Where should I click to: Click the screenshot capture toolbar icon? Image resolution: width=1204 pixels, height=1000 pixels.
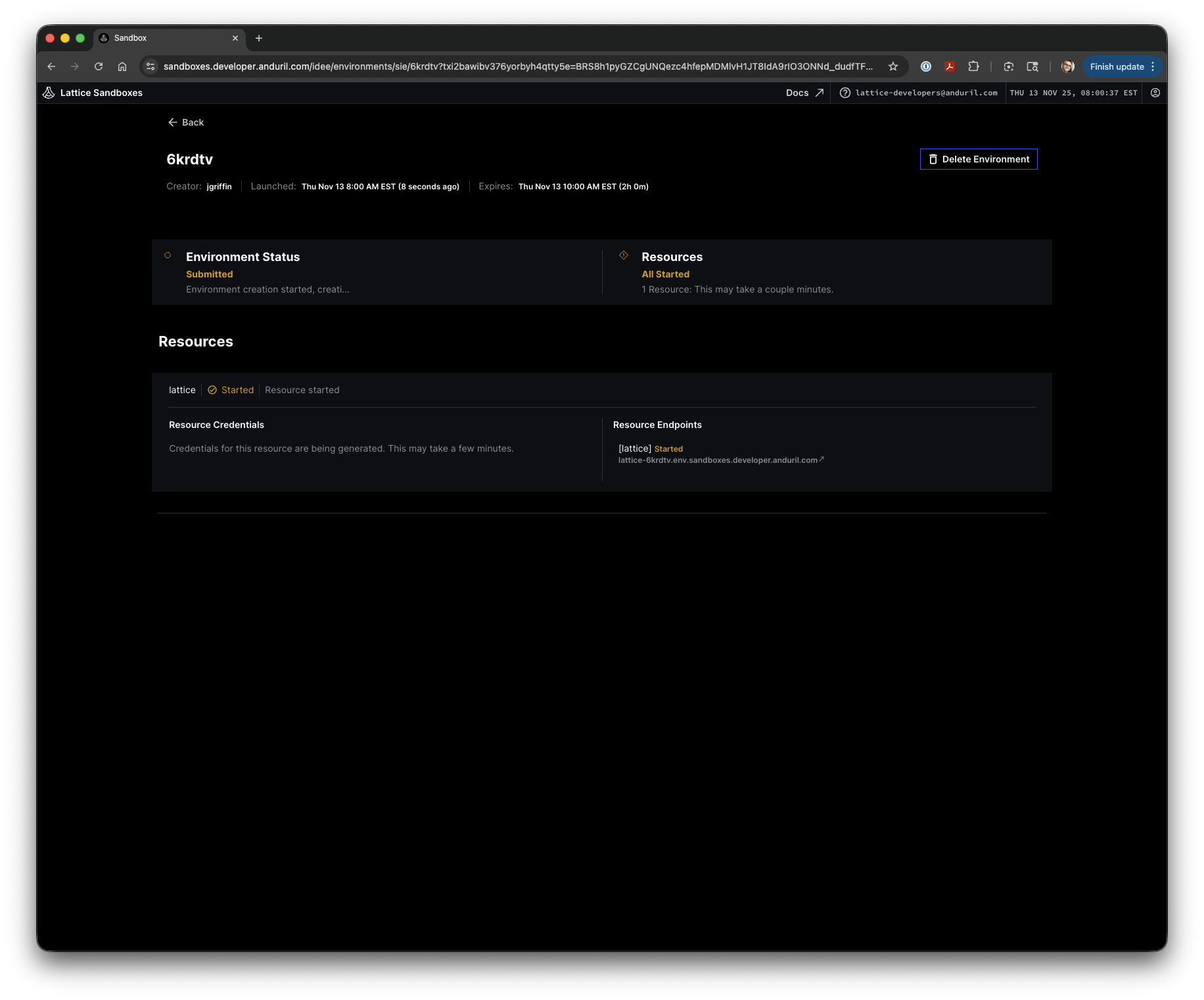tap(1009, 66)
